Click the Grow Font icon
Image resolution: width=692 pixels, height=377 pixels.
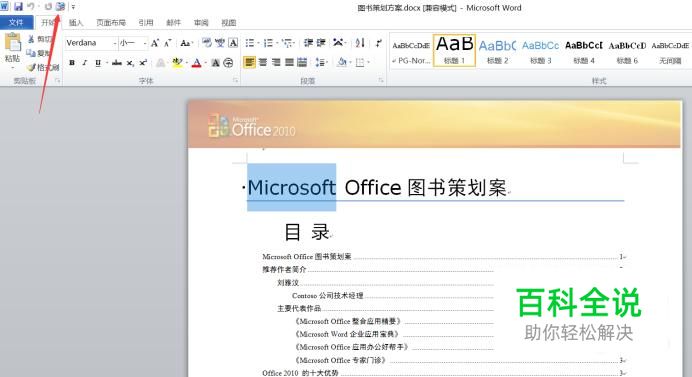[155, 43]
